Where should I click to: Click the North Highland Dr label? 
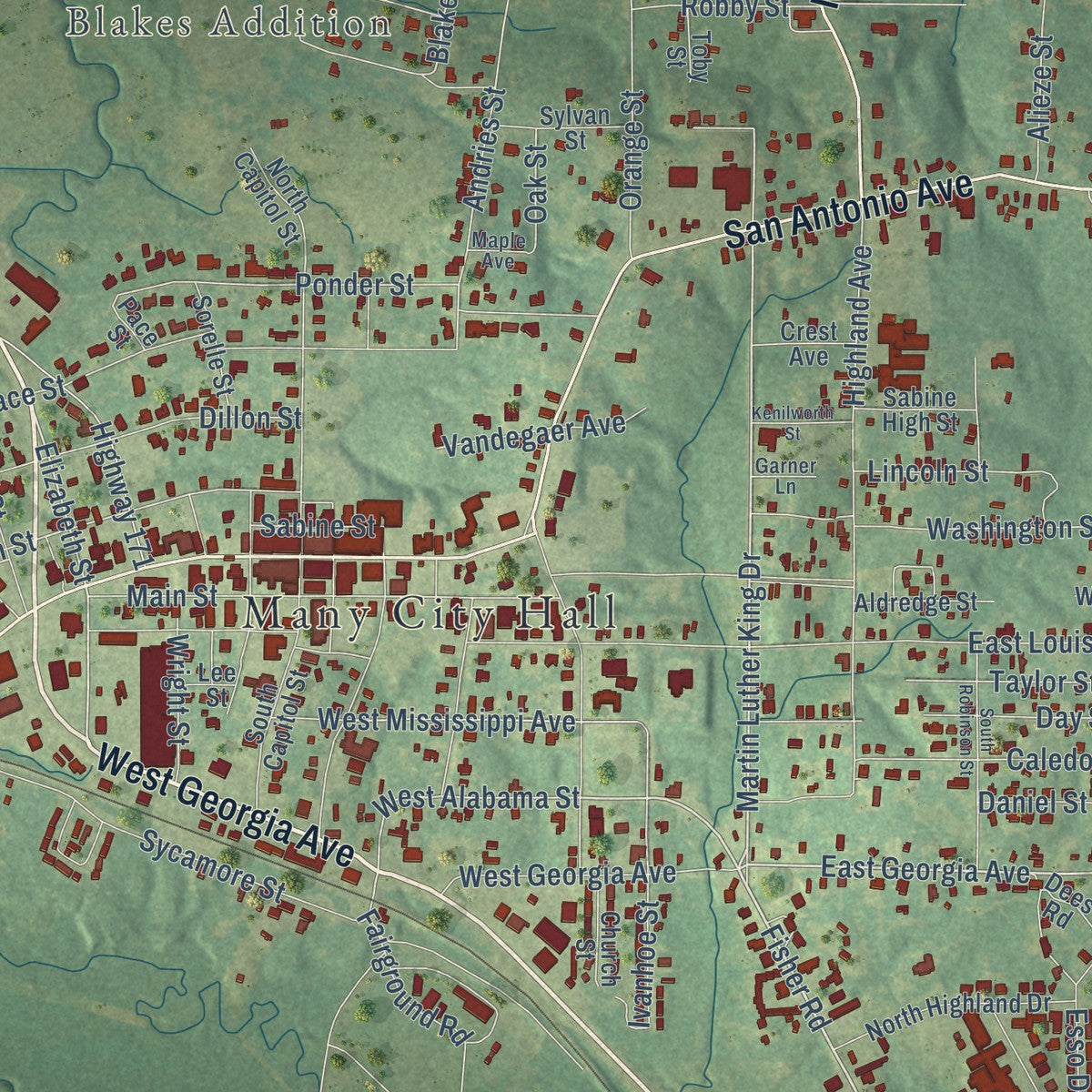pyautogui.click(x=957, y=1016)
